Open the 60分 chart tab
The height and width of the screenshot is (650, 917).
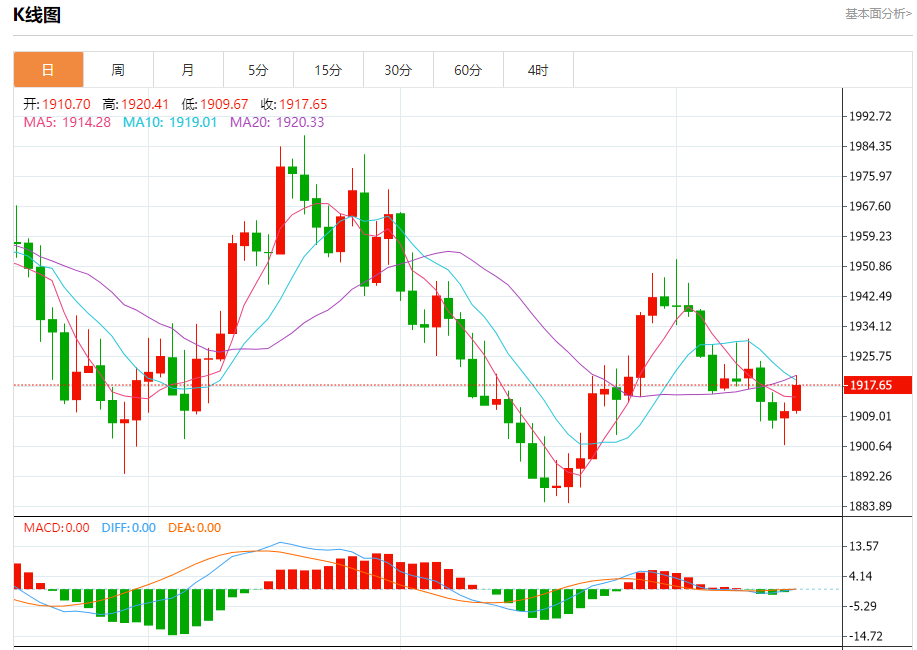[x=468, y=70]
